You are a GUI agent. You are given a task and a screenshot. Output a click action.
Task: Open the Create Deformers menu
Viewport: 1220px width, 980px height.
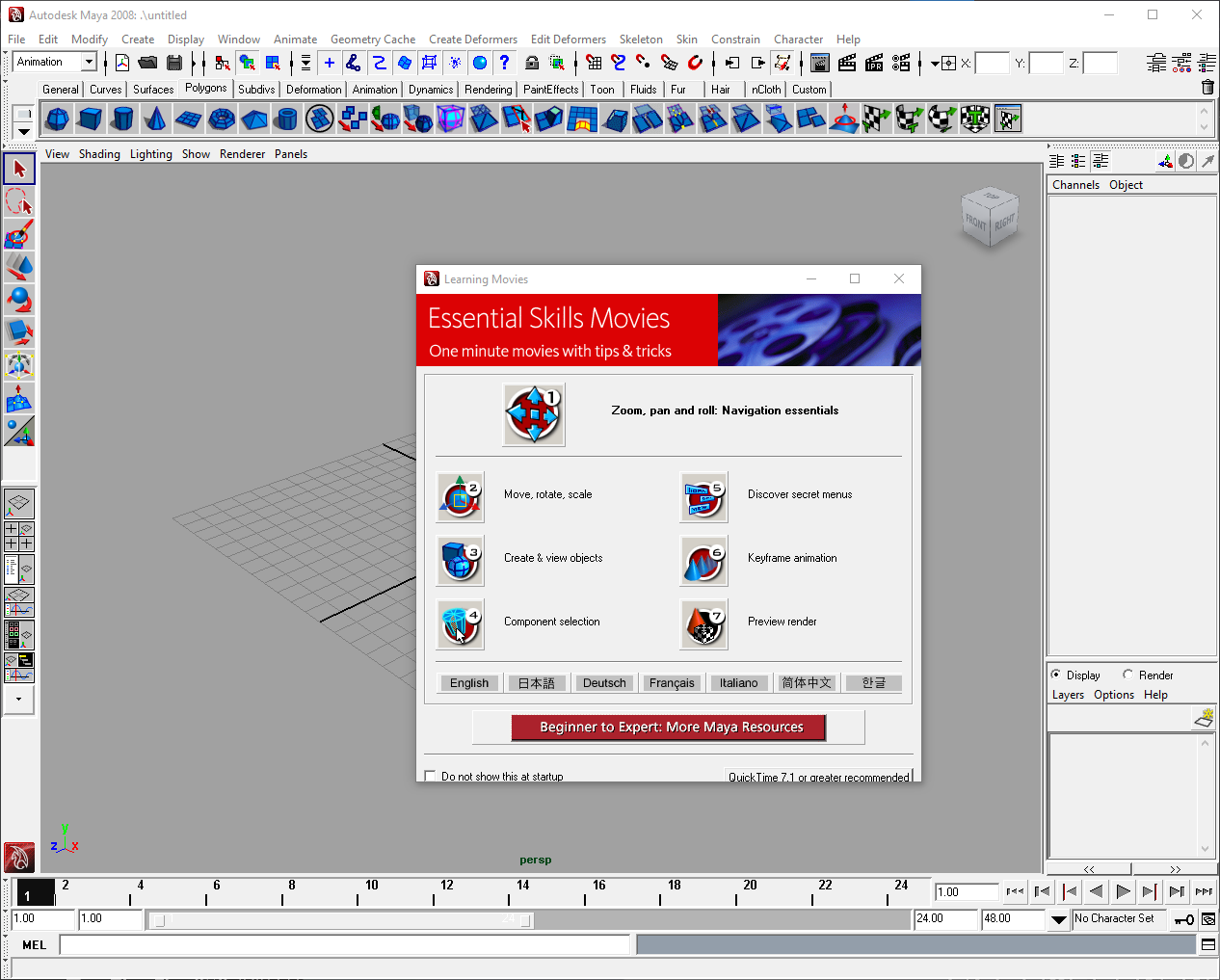tap(473, 40)
